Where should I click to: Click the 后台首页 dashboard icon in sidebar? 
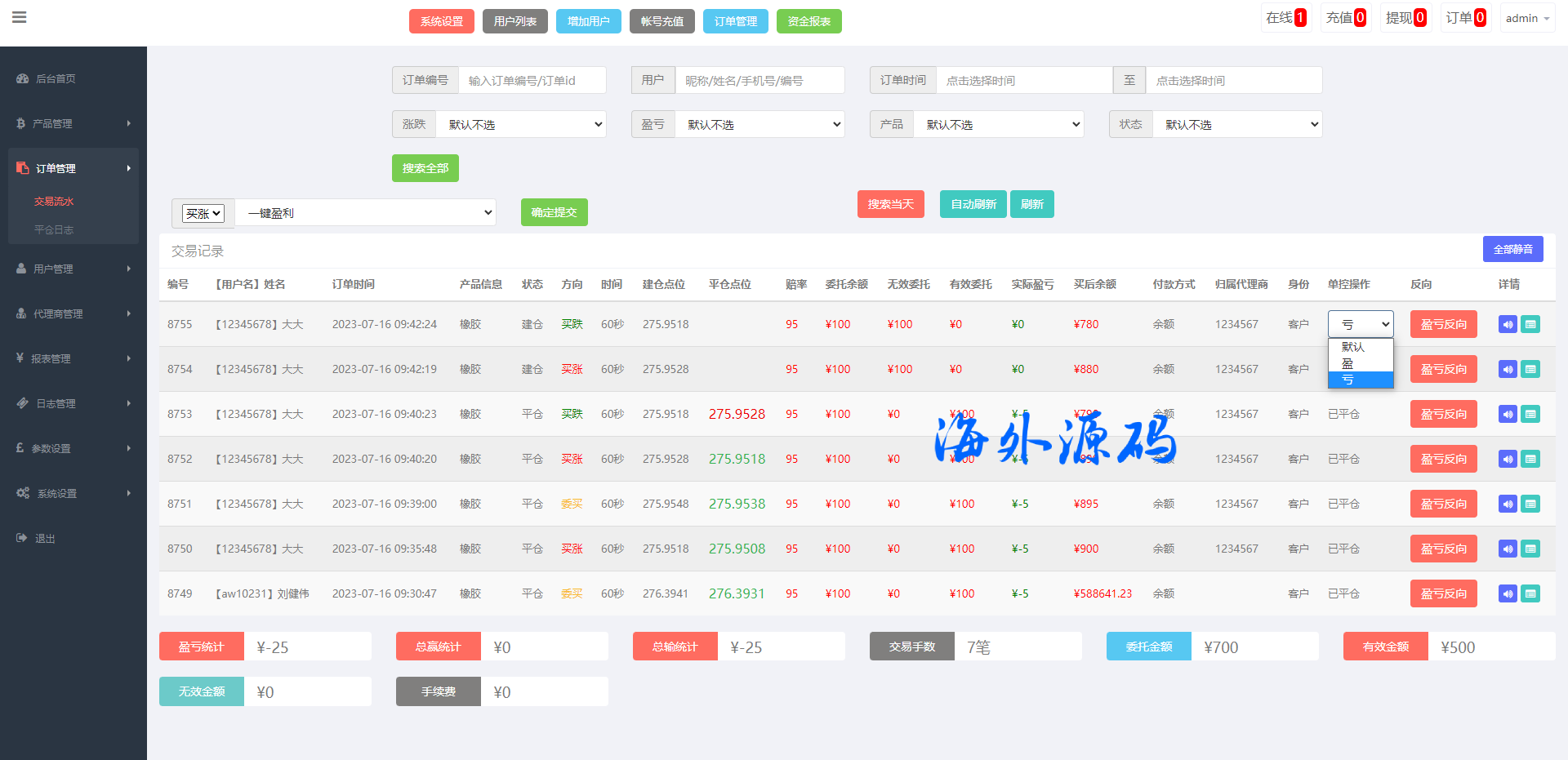pyautogui.click(x=23, y=78)
